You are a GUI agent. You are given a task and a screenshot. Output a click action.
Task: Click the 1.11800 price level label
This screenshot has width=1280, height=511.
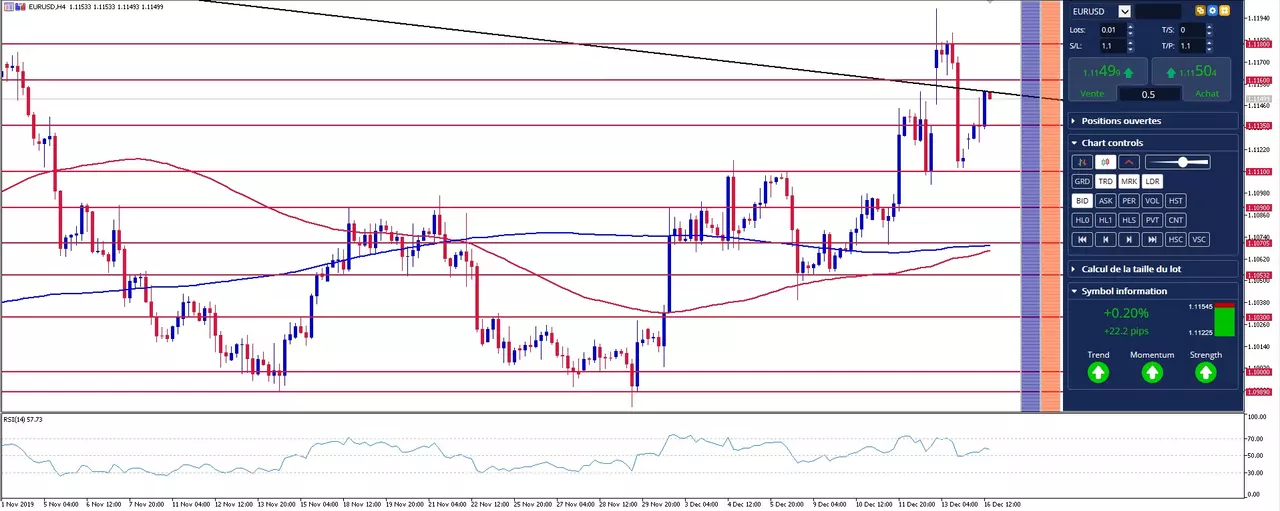click(x=1258, y=44)
